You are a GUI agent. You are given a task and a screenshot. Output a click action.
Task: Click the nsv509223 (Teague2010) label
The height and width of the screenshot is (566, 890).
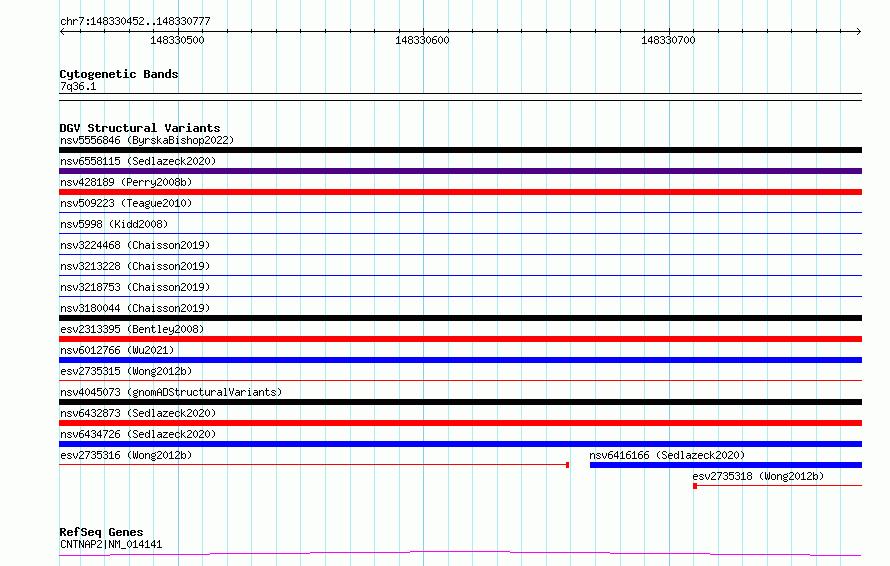pos(126,203)
